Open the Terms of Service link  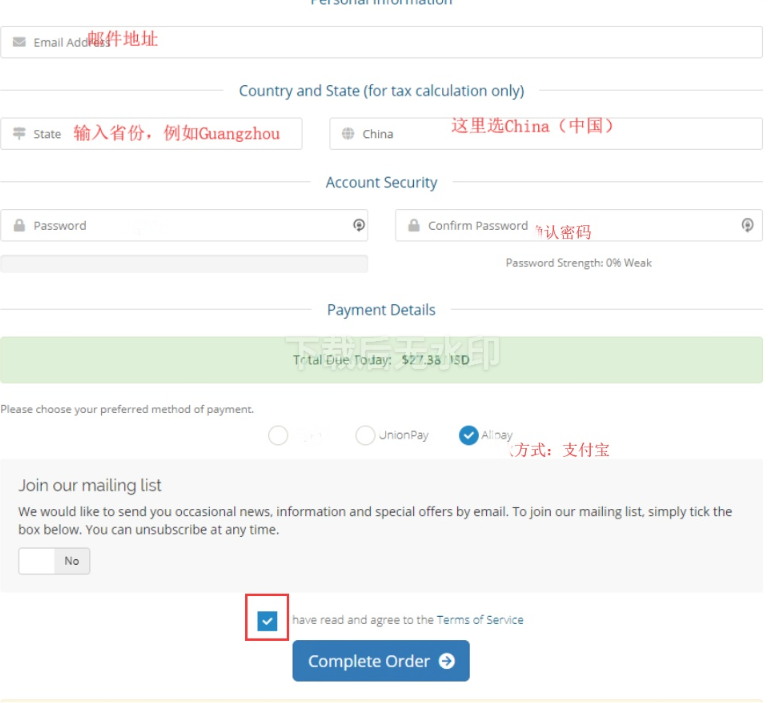click(480, 620)
